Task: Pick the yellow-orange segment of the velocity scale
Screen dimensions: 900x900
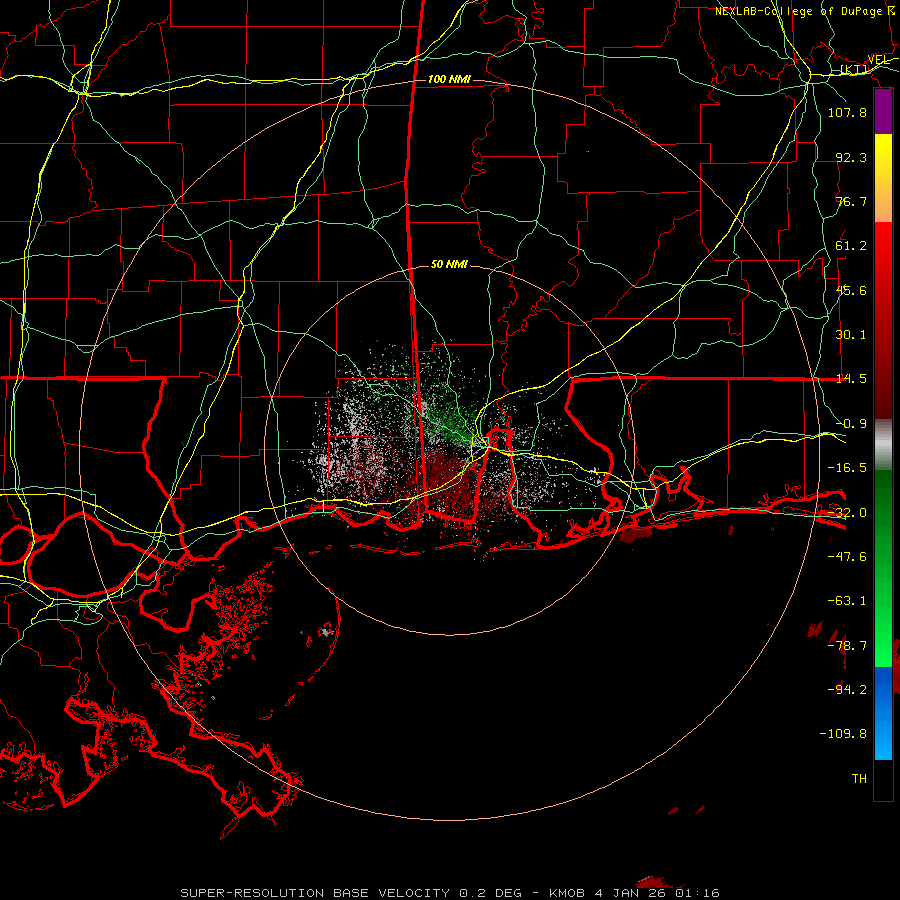Action: (x=883, y=178)
